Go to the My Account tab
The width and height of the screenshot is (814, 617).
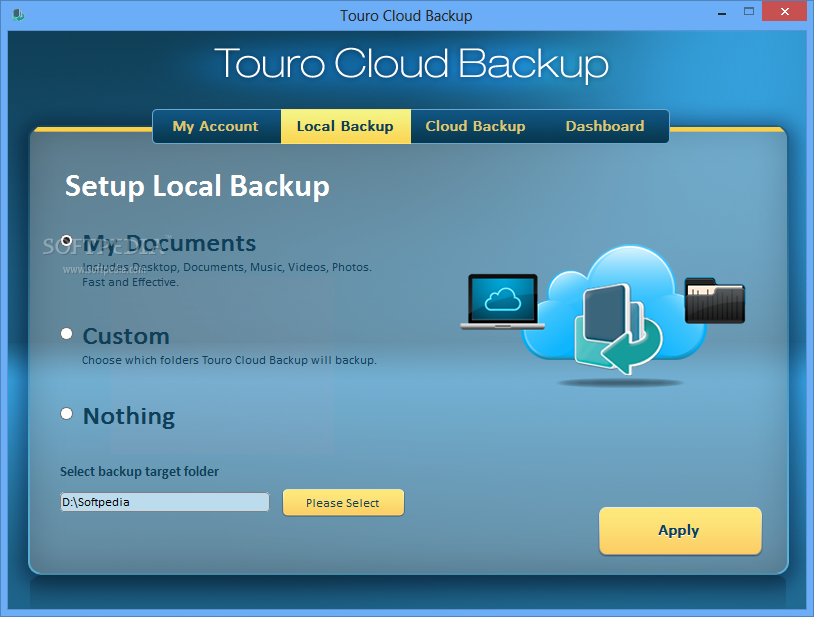pos(215,126)
